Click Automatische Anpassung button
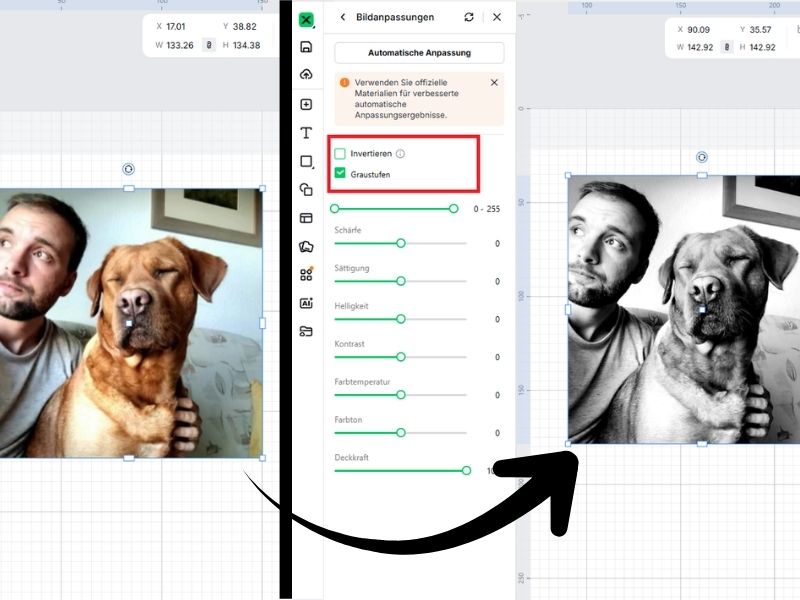 coord(419,53)
